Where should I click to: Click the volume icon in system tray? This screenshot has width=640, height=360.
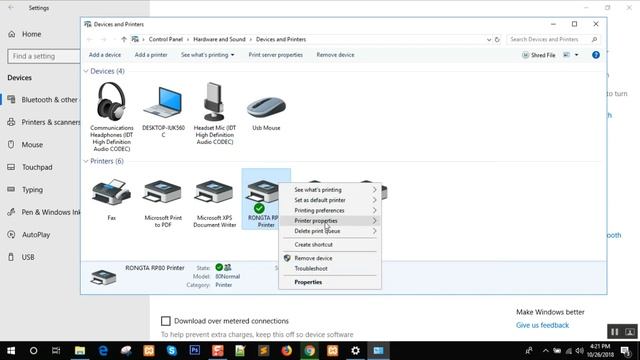click(580, 351)
